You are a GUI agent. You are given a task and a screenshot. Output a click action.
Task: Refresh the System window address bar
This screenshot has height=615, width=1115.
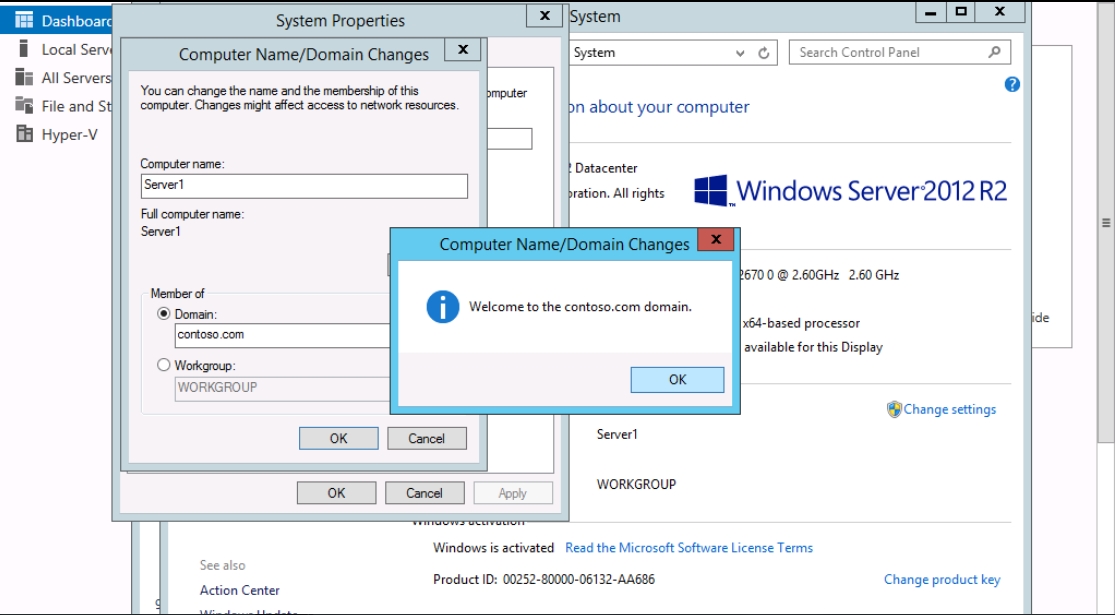click(x=764, y=53)
